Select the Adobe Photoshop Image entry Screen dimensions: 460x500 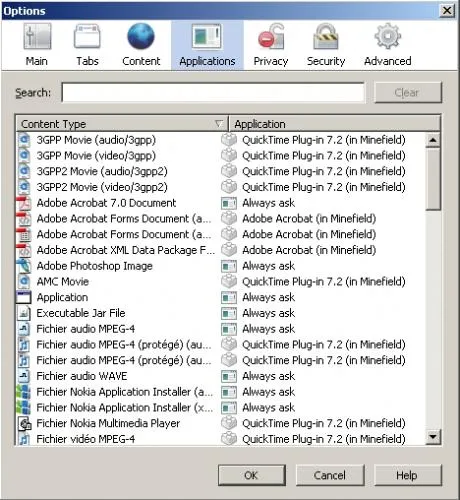click(x=94, y=266)
